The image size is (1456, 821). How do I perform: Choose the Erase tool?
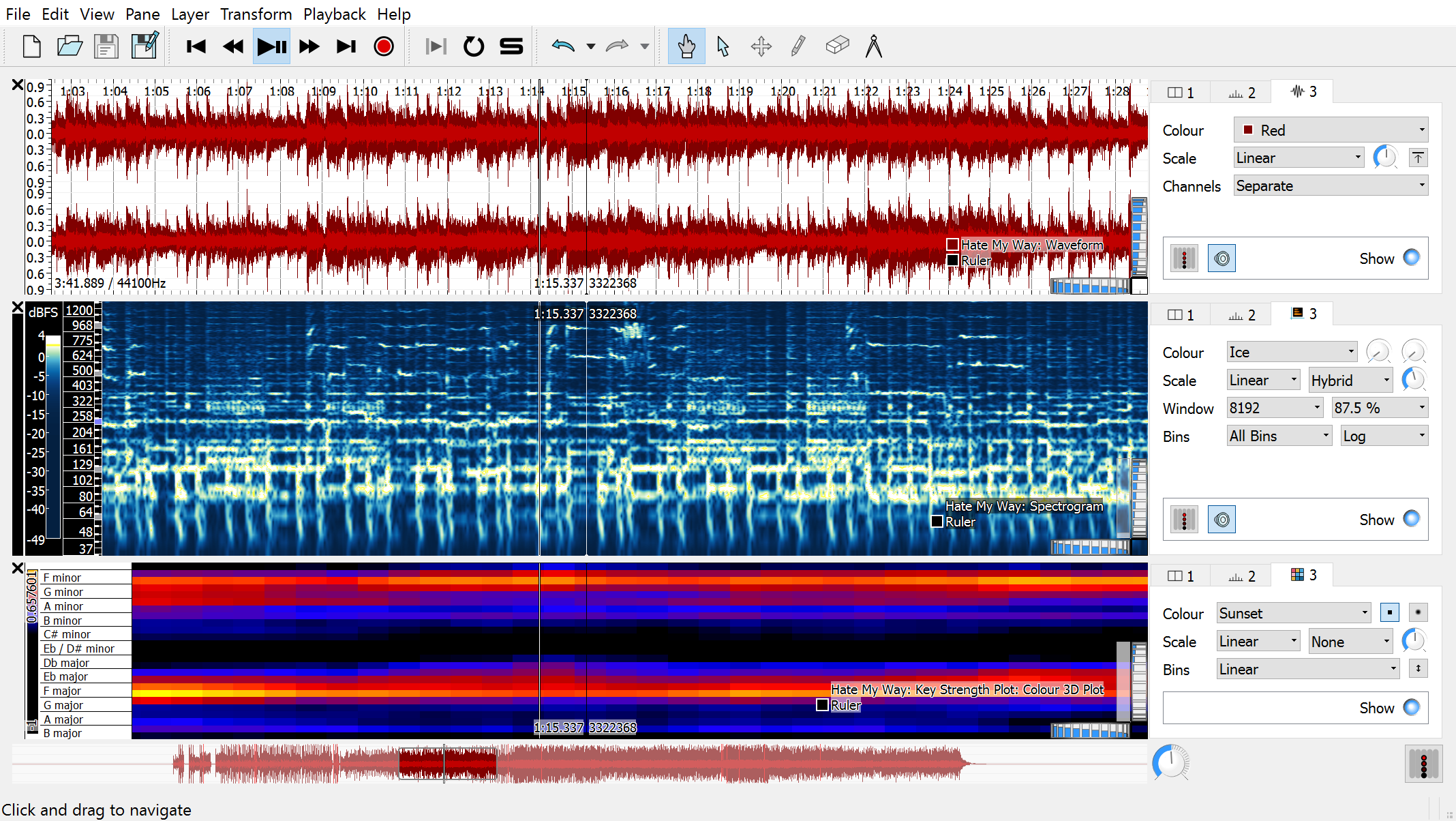[837, 46]
